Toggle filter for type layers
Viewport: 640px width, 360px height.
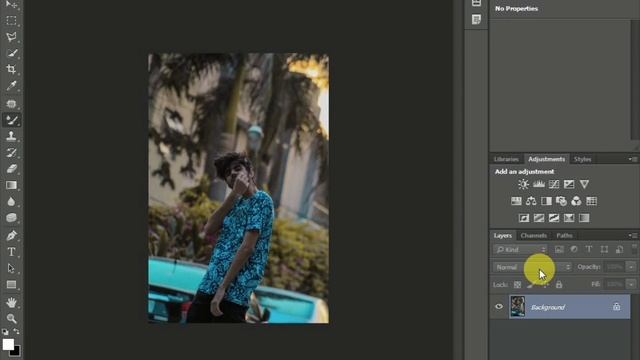[589, 249]
